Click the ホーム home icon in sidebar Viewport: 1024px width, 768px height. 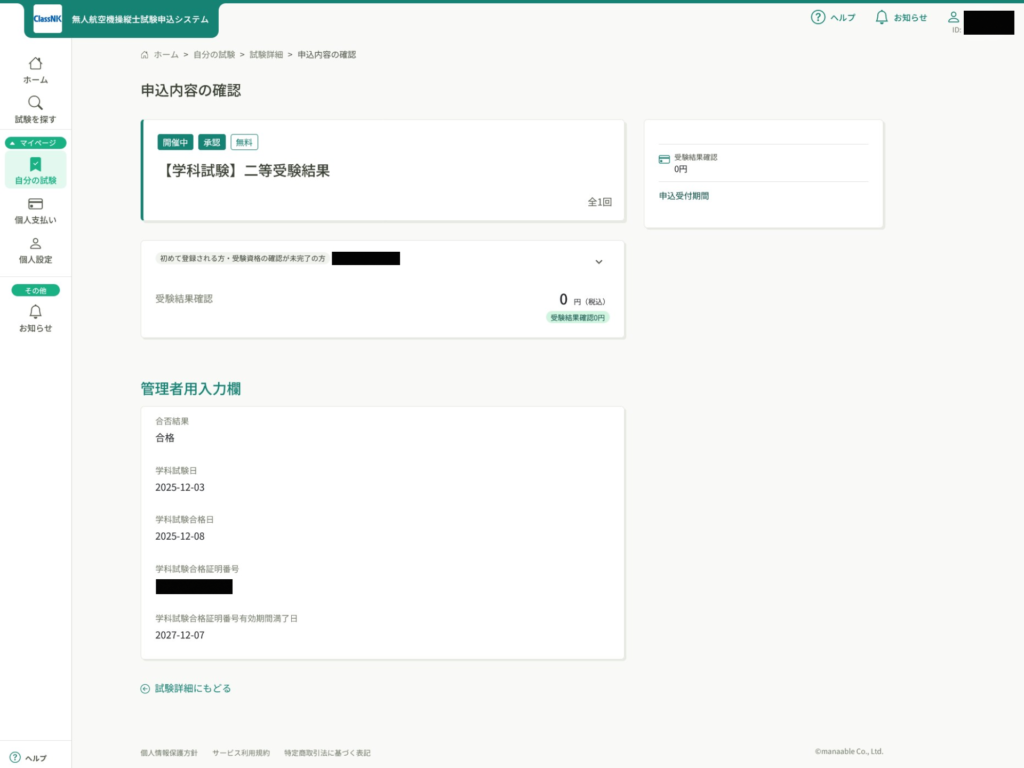click(x=35, y=63)
